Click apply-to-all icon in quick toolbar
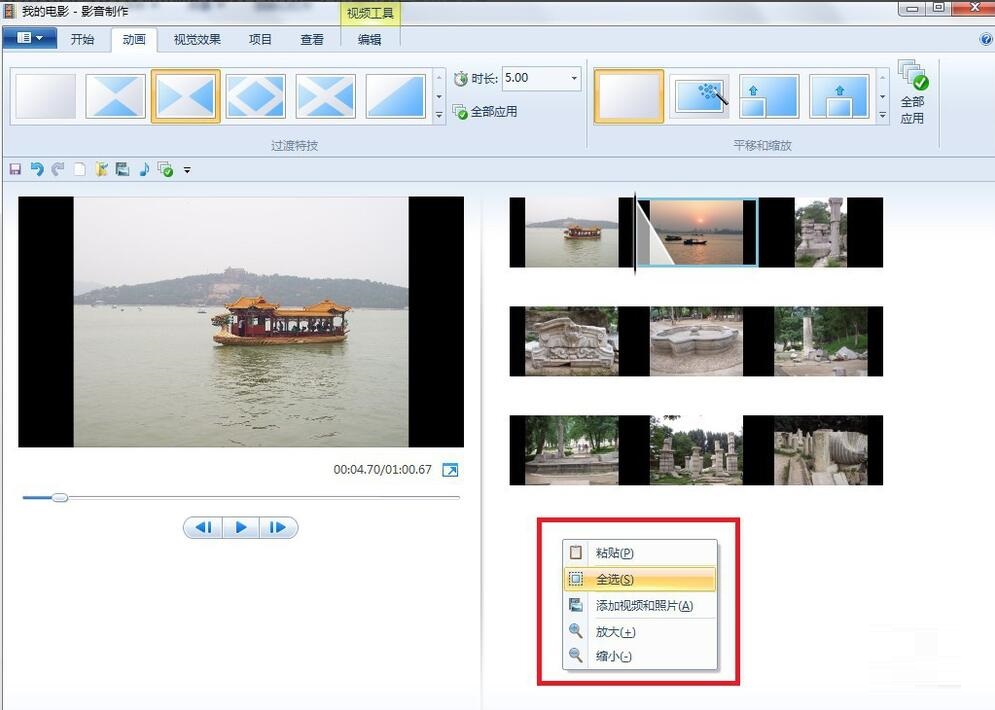Image resolution: width=995 pixels, height=710 pixels. (x=165, y=169)
